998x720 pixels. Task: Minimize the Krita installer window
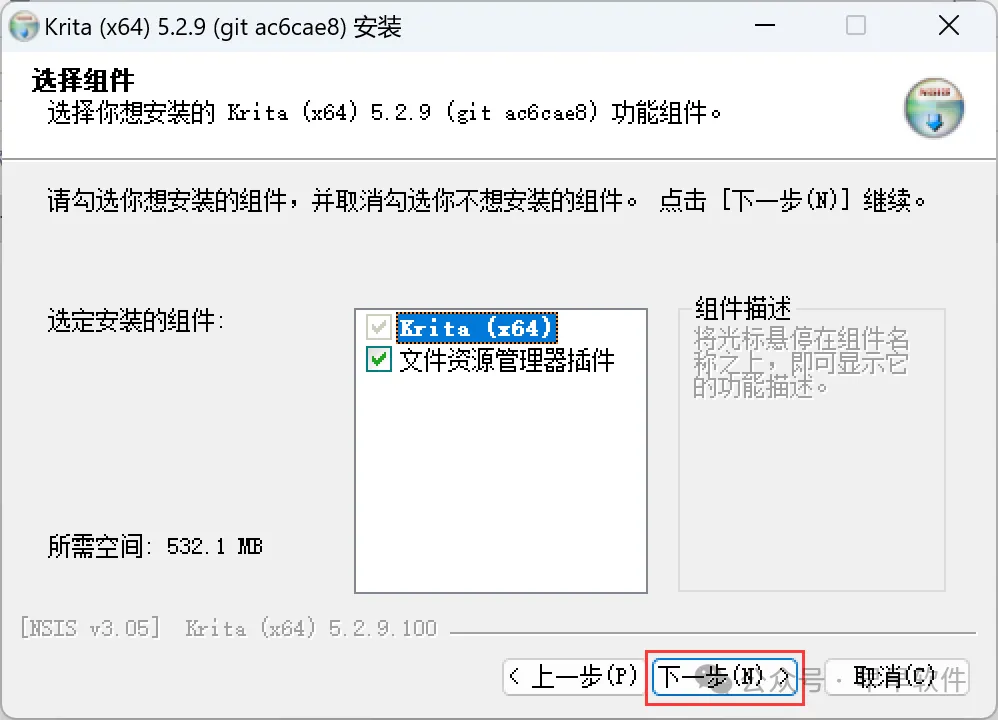point(764,25)
